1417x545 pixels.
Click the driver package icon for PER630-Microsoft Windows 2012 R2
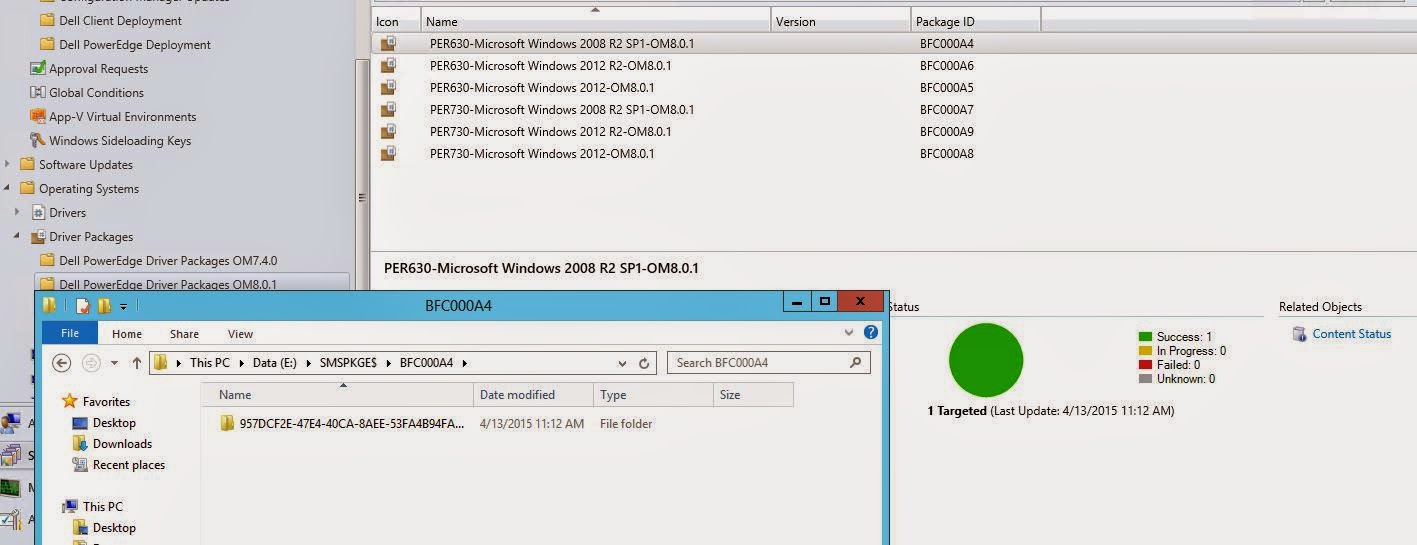point(388,66)
